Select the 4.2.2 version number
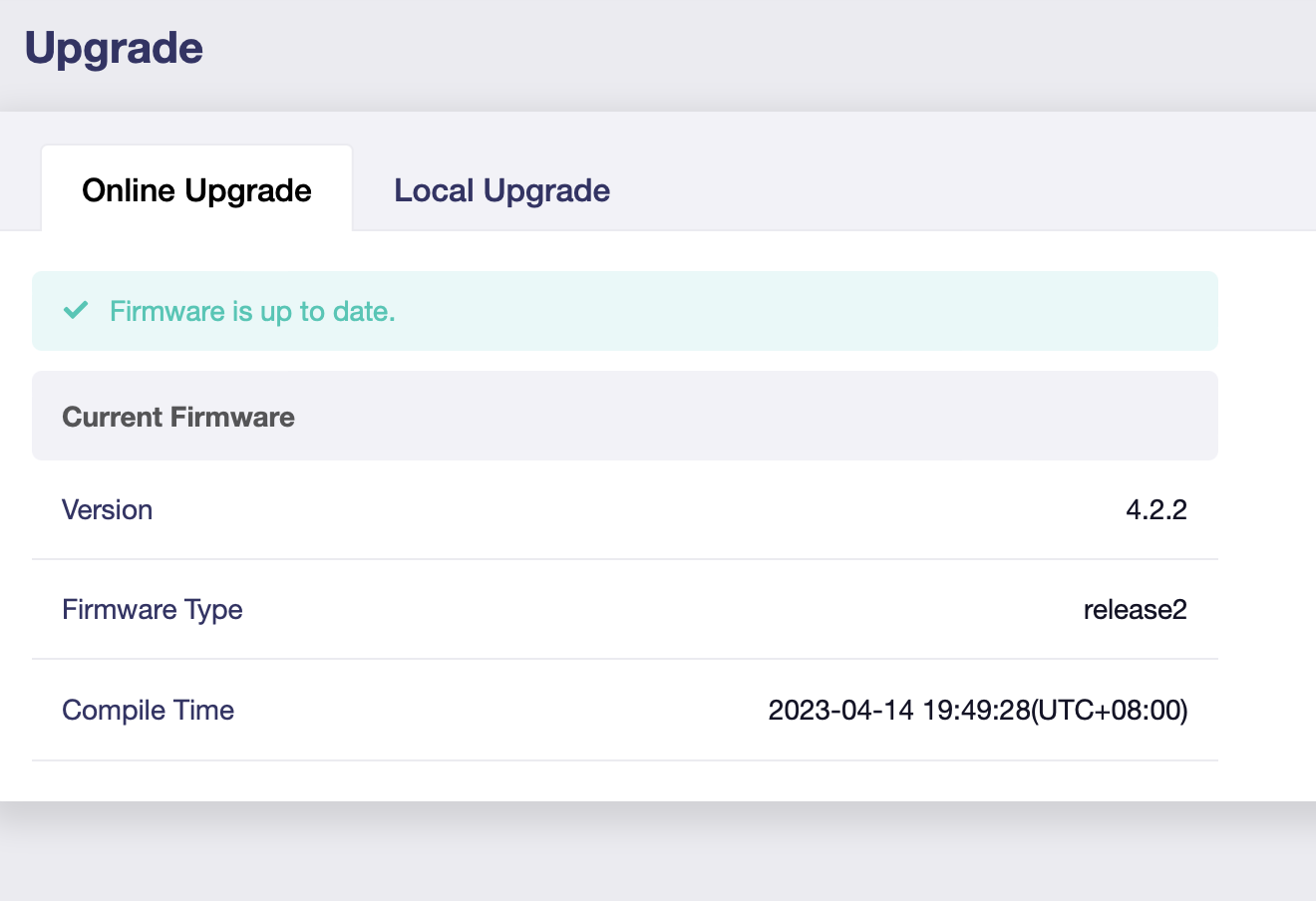1316x901 pixels. 1155,510
